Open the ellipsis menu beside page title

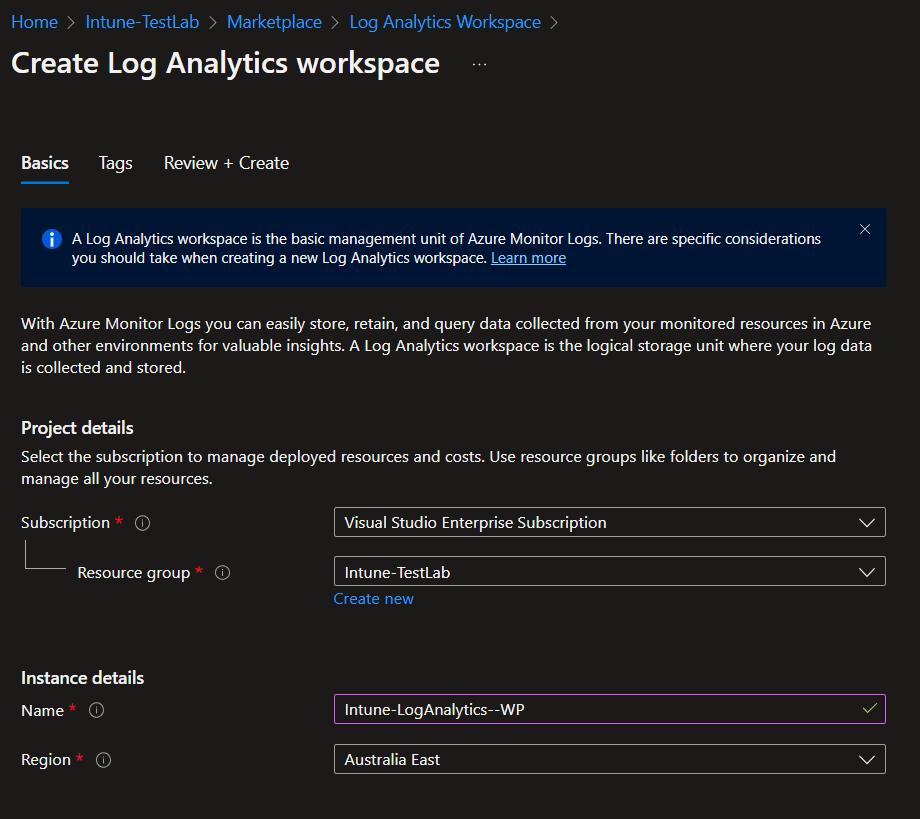(479, 64)
